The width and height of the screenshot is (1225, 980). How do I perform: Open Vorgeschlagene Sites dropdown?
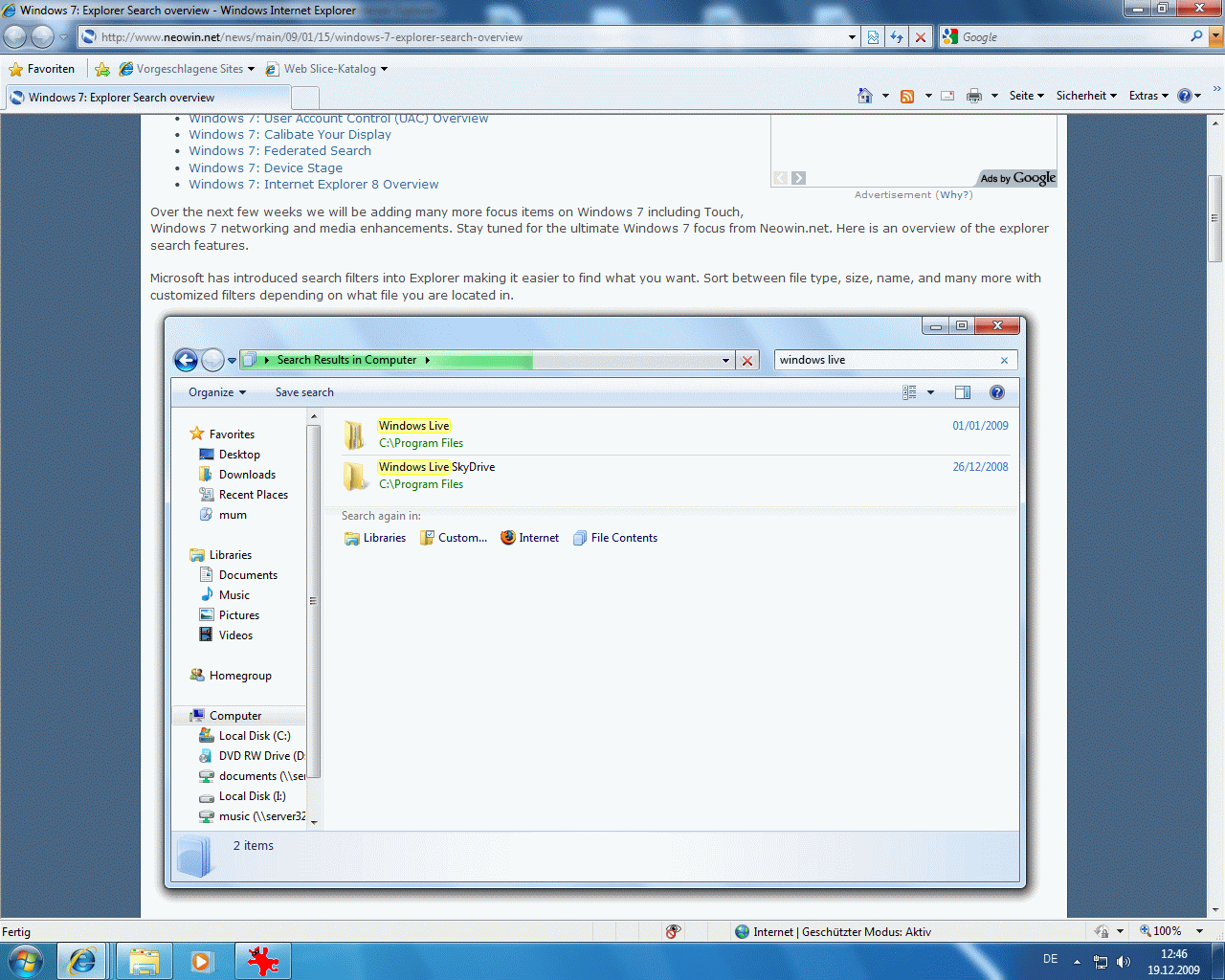click(x=251, y=69)
